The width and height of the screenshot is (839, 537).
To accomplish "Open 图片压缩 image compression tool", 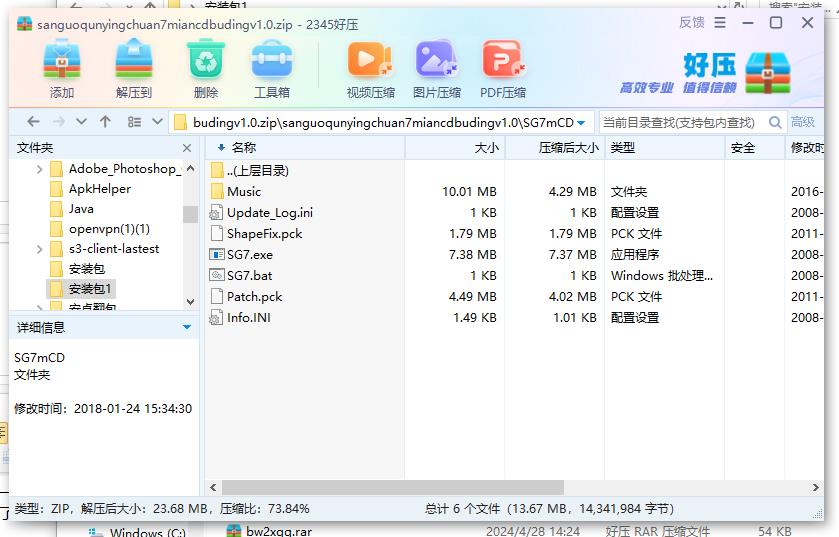I will 437,59.
